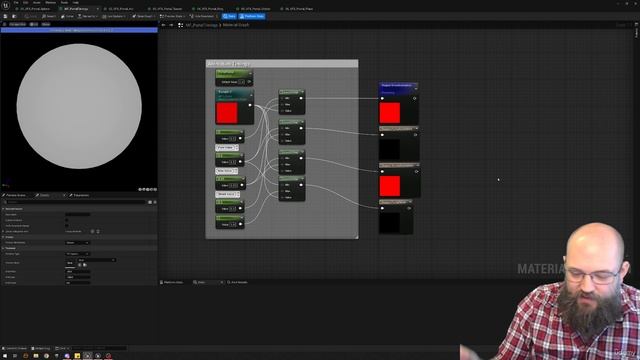The image size is (640, 360).
Task: Select the comment box title bar
Action: click(x=282, y=64)
